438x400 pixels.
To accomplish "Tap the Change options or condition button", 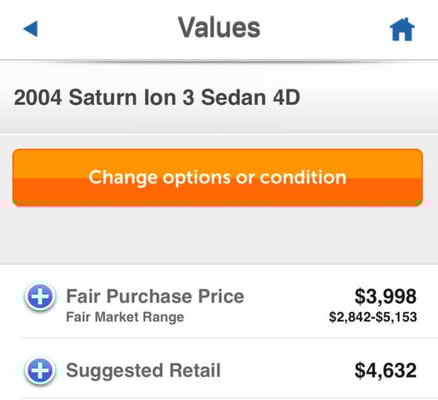I will pos(218,177).
